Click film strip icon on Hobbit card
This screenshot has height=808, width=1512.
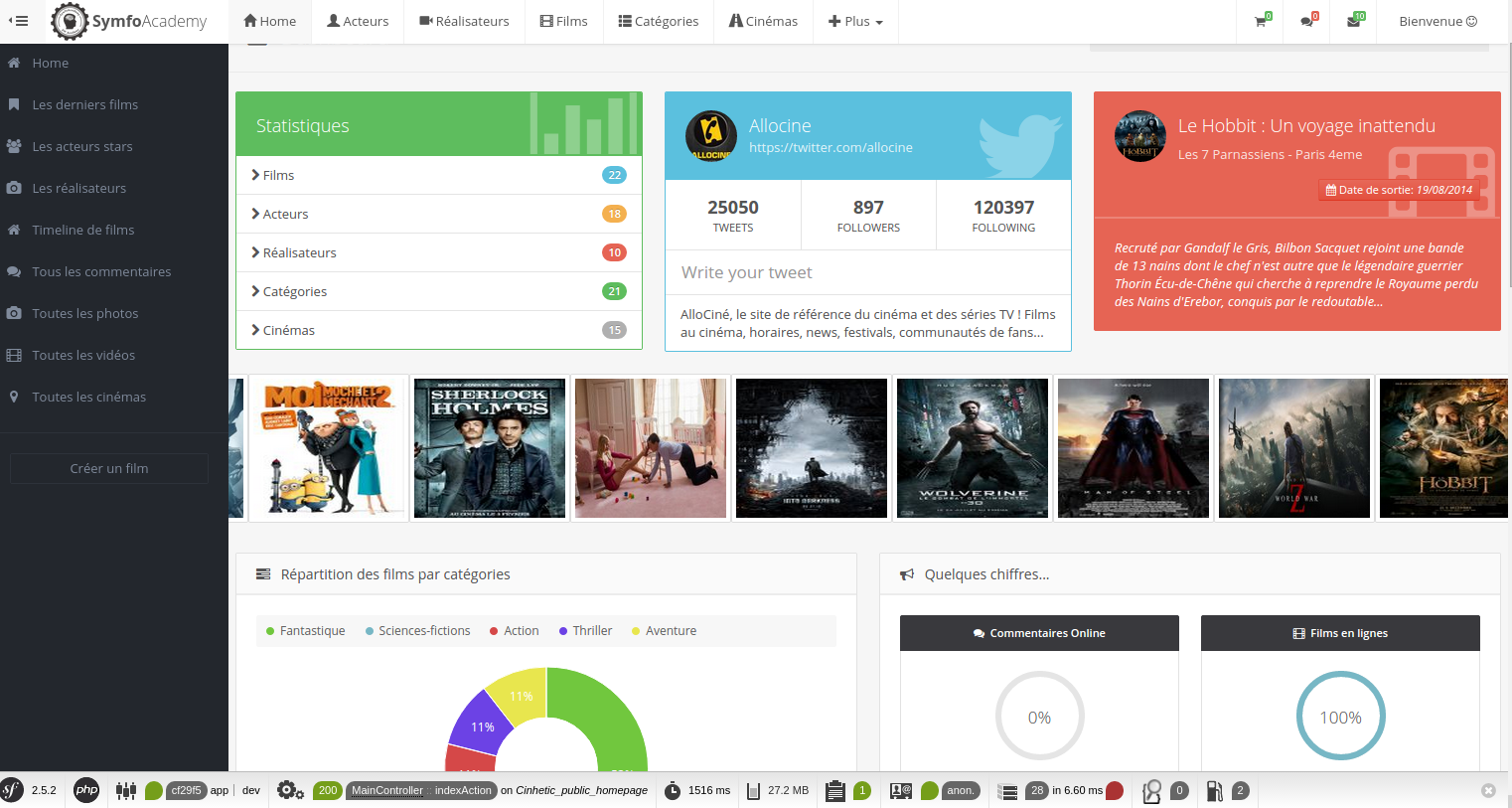click(1441, 181)
